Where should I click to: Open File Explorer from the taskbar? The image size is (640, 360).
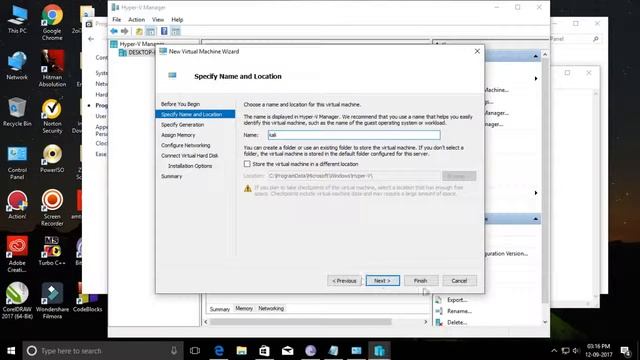tap(242, 351)
